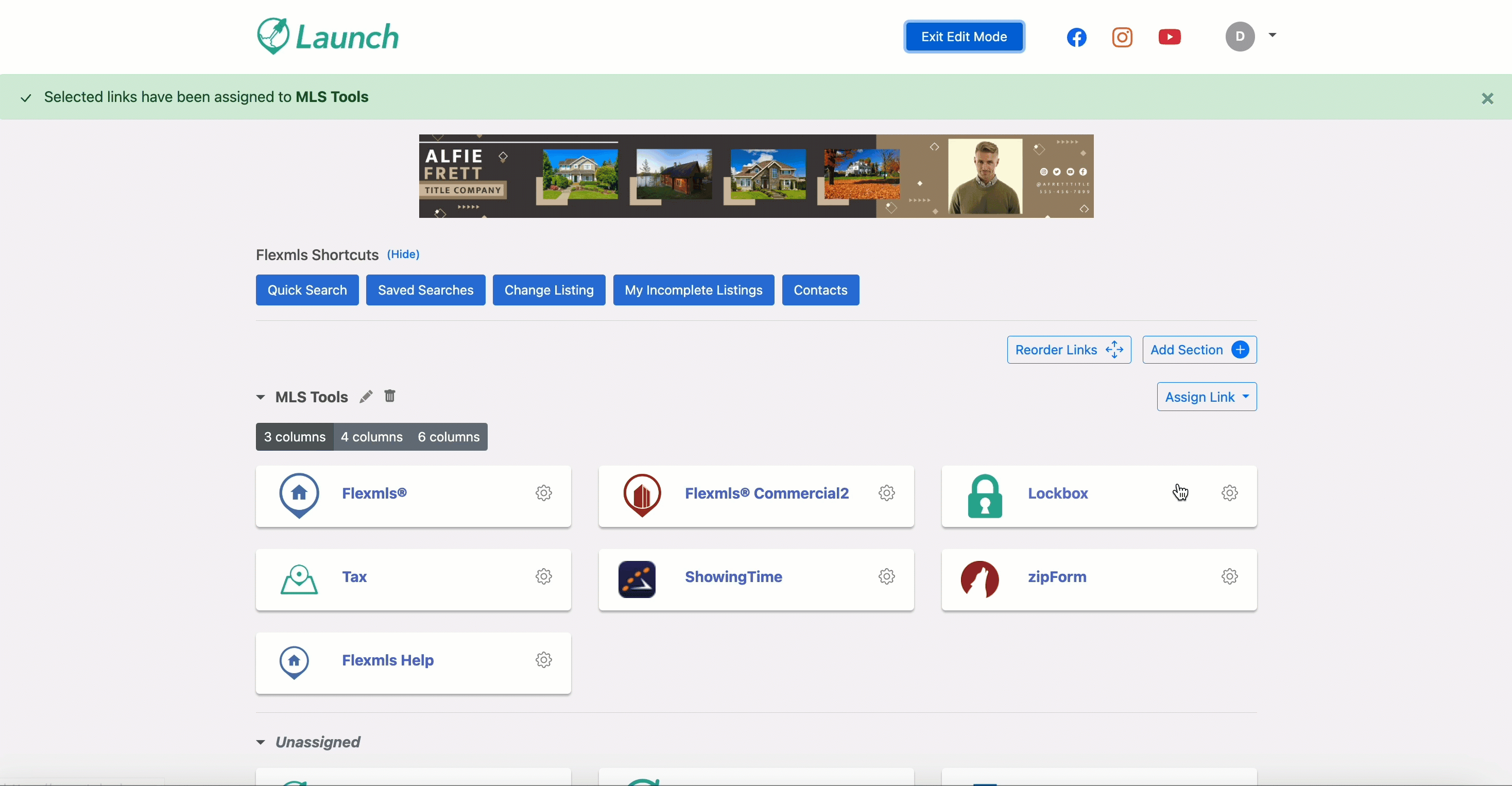Dismiss the green success notification
1512x786 pixels.
(1487, 98)
